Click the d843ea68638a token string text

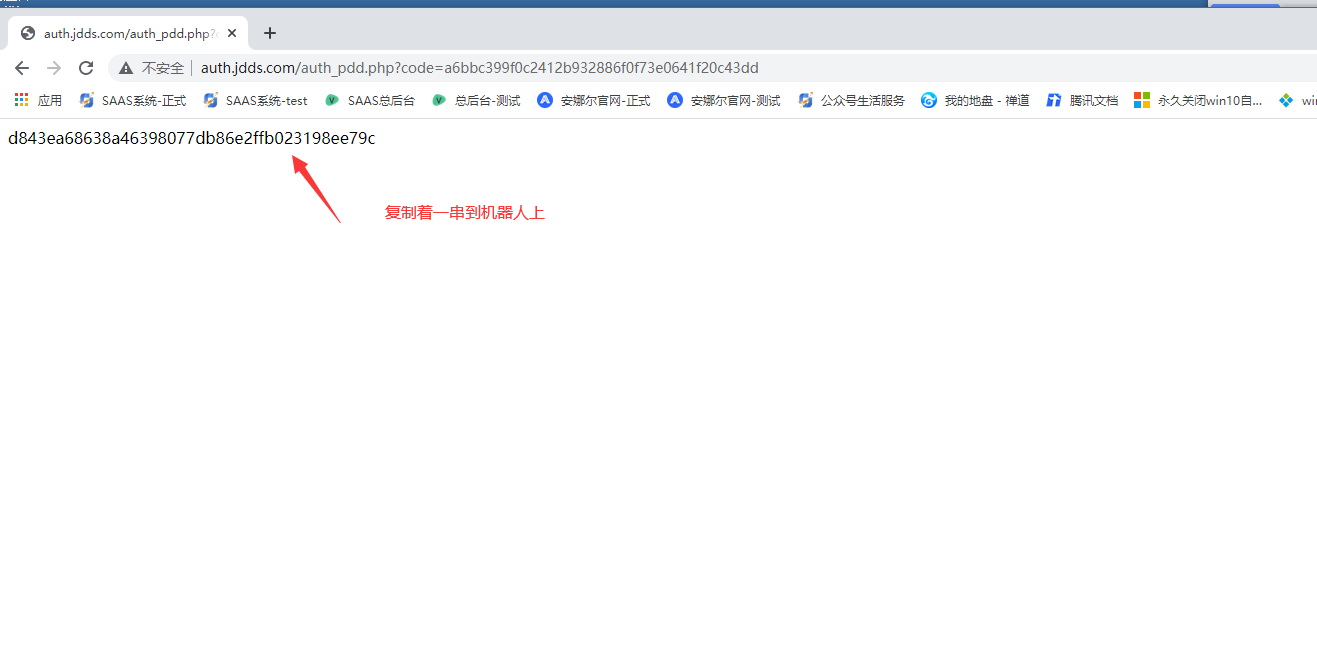tap(191, 138)
